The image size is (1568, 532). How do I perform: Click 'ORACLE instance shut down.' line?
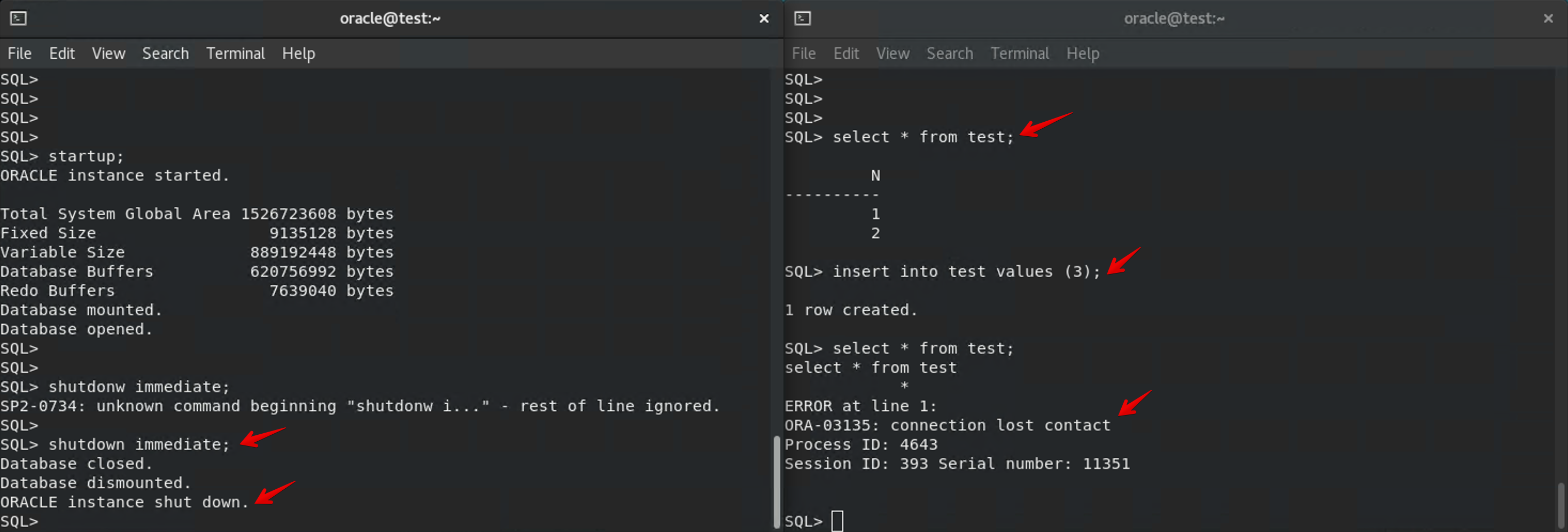click(x=125, y=502)
